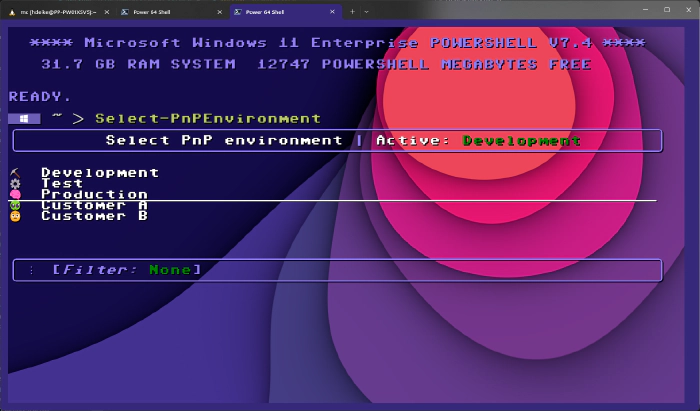Viewport: 700px width, 411px height.
Task: Switch to the mc terminal tab
Action: click(x=55, y=10)
